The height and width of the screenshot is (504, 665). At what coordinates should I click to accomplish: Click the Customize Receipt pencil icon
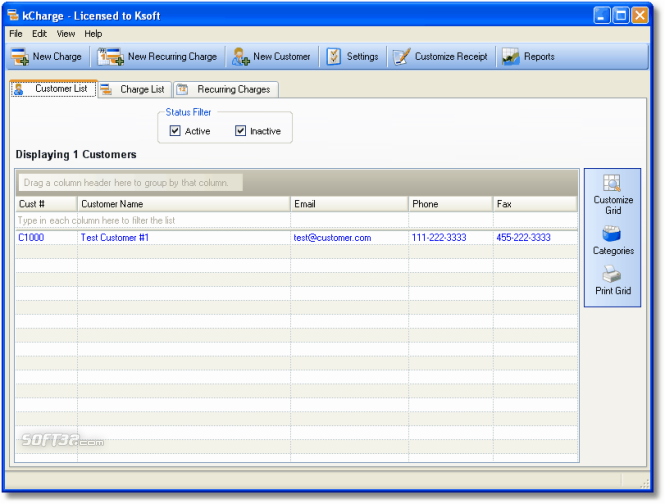point(401,56)
